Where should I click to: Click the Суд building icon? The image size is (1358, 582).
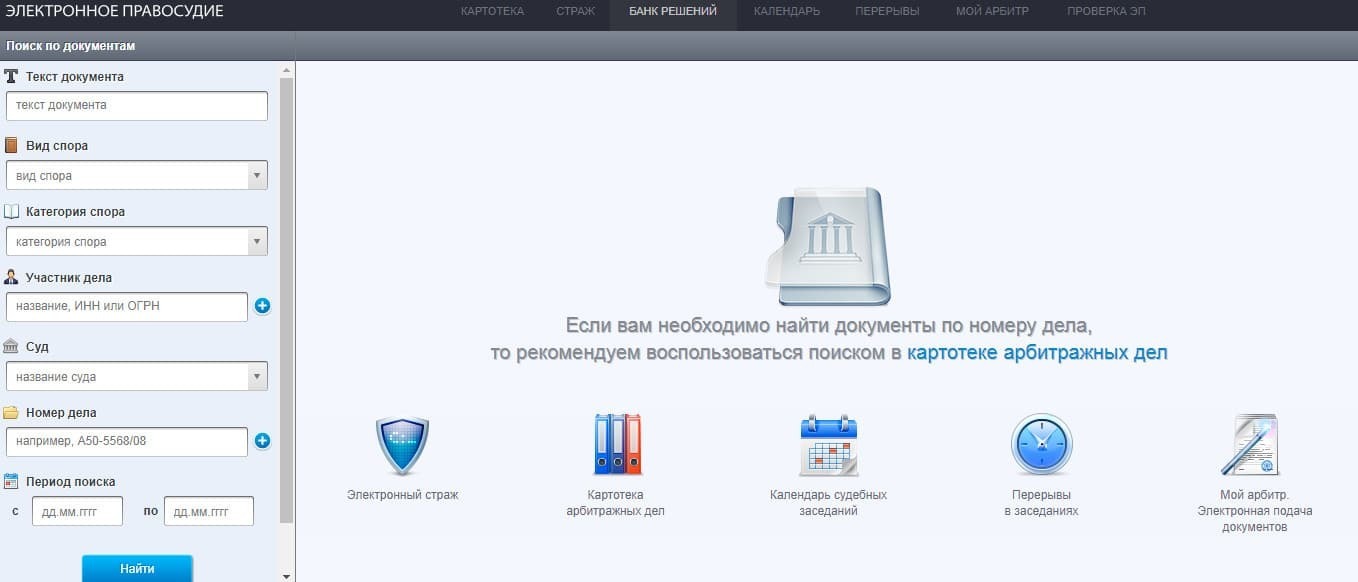pos(12,346)
